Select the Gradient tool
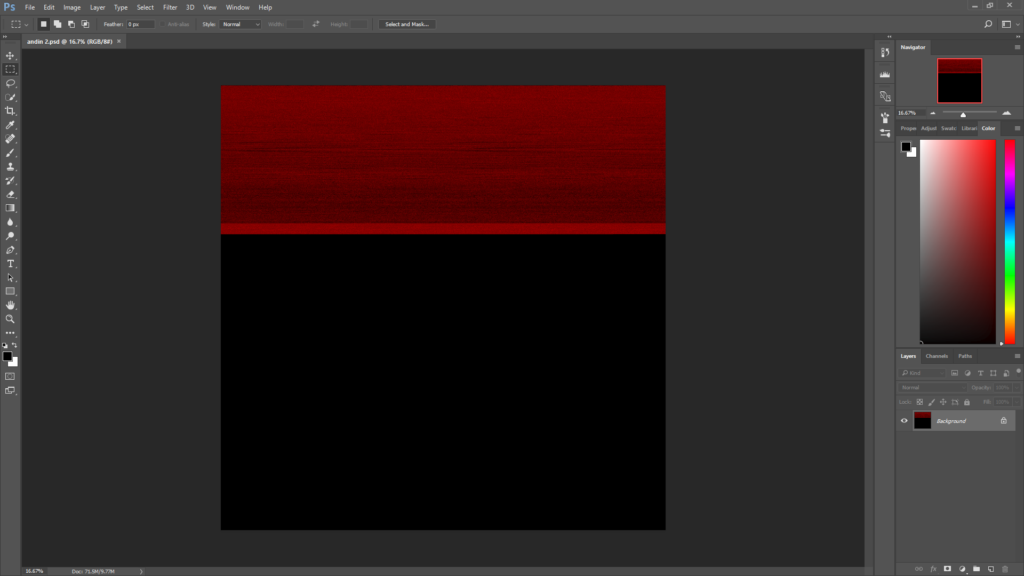Viewport: 1024px width, 576px height. click(10, 208)
